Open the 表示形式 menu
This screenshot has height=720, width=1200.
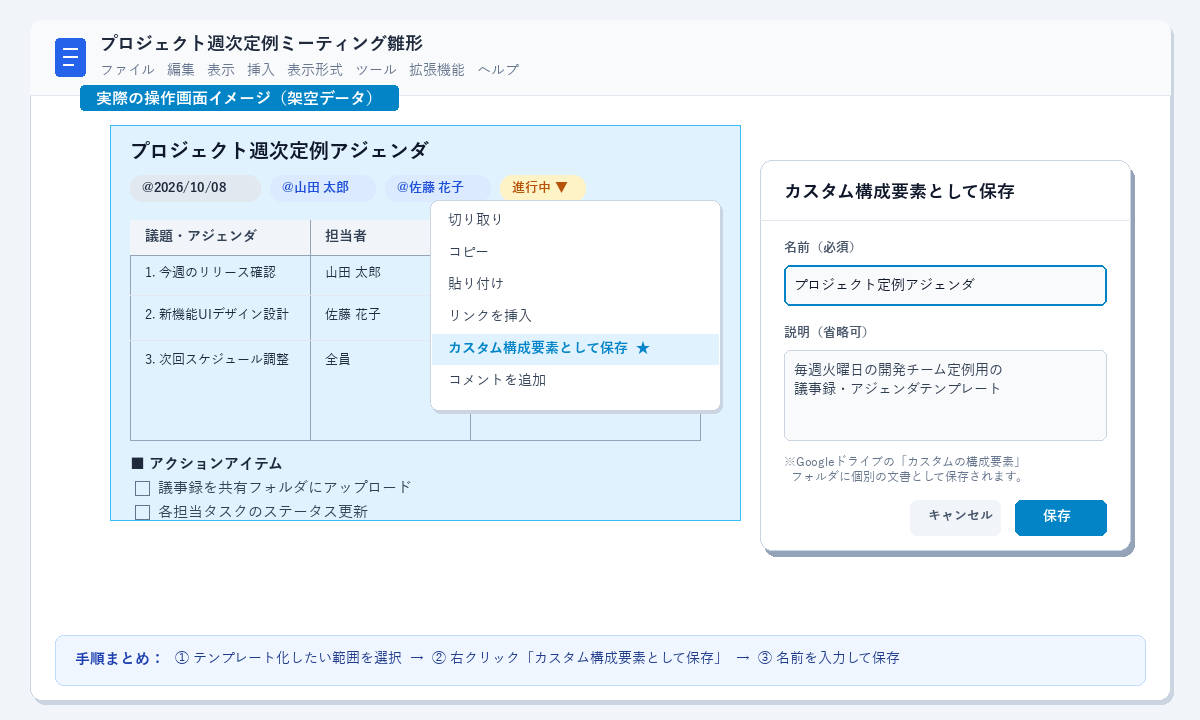315,70
